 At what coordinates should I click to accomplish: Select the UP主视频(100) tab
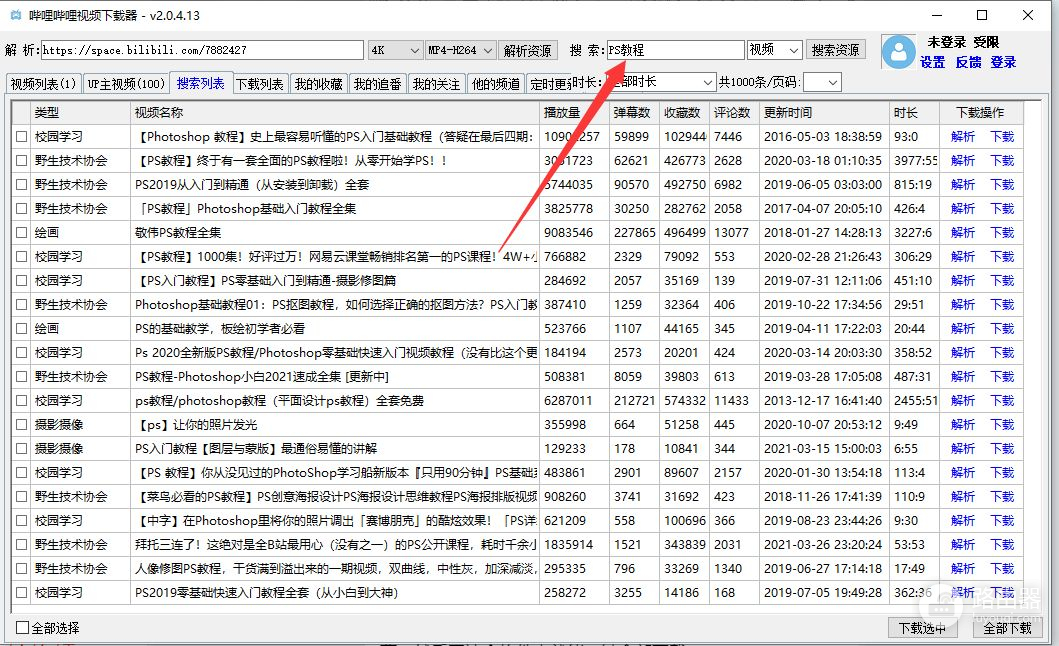click(125, 84)
